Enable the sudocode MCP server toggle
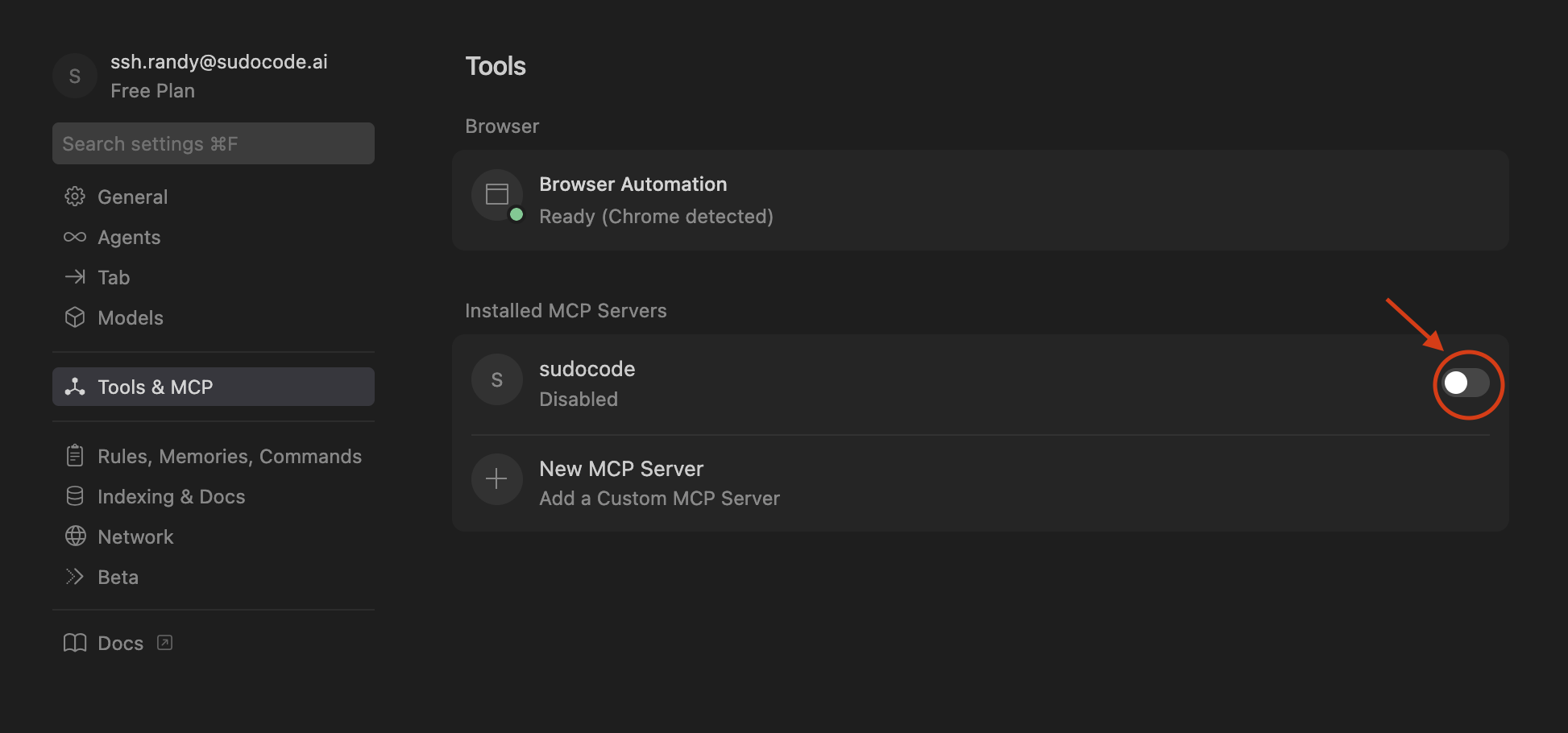The image size is (1568, 733). (x=1466, y=384)
